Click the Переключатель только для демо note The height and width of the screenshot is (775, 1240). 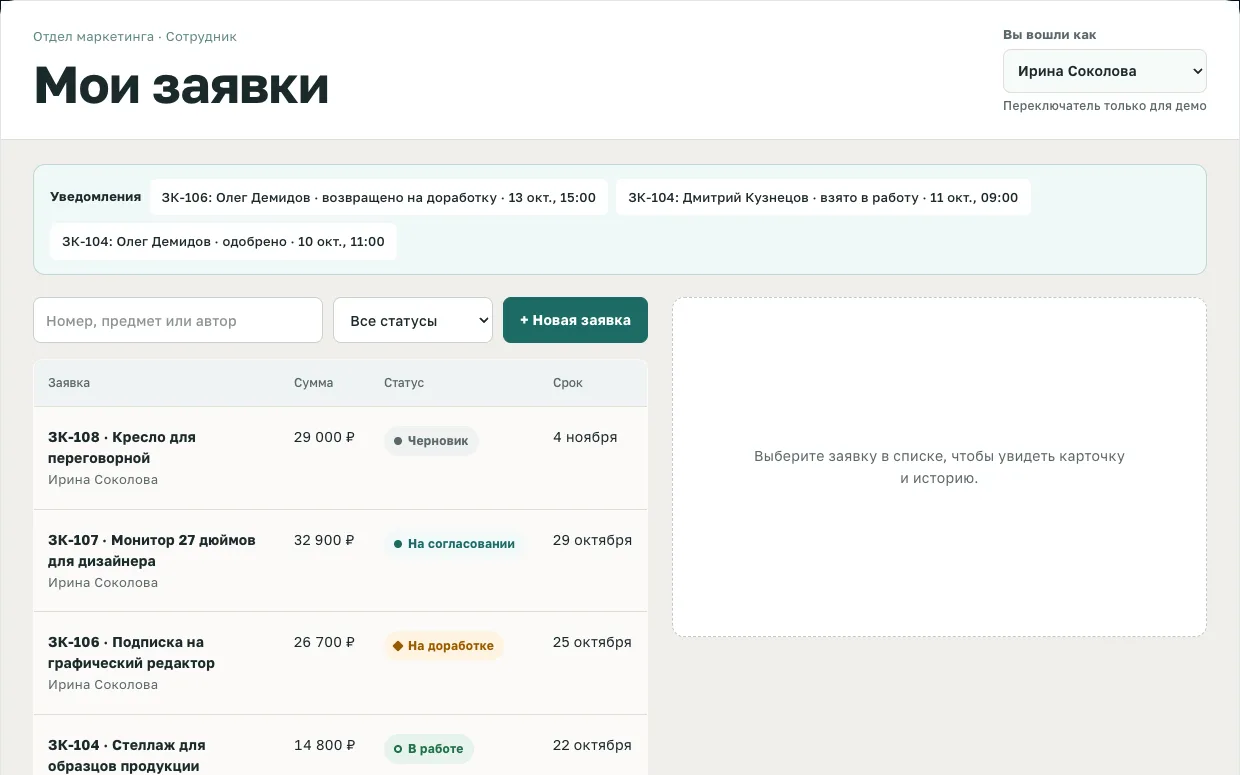(x=1105, y=106)
